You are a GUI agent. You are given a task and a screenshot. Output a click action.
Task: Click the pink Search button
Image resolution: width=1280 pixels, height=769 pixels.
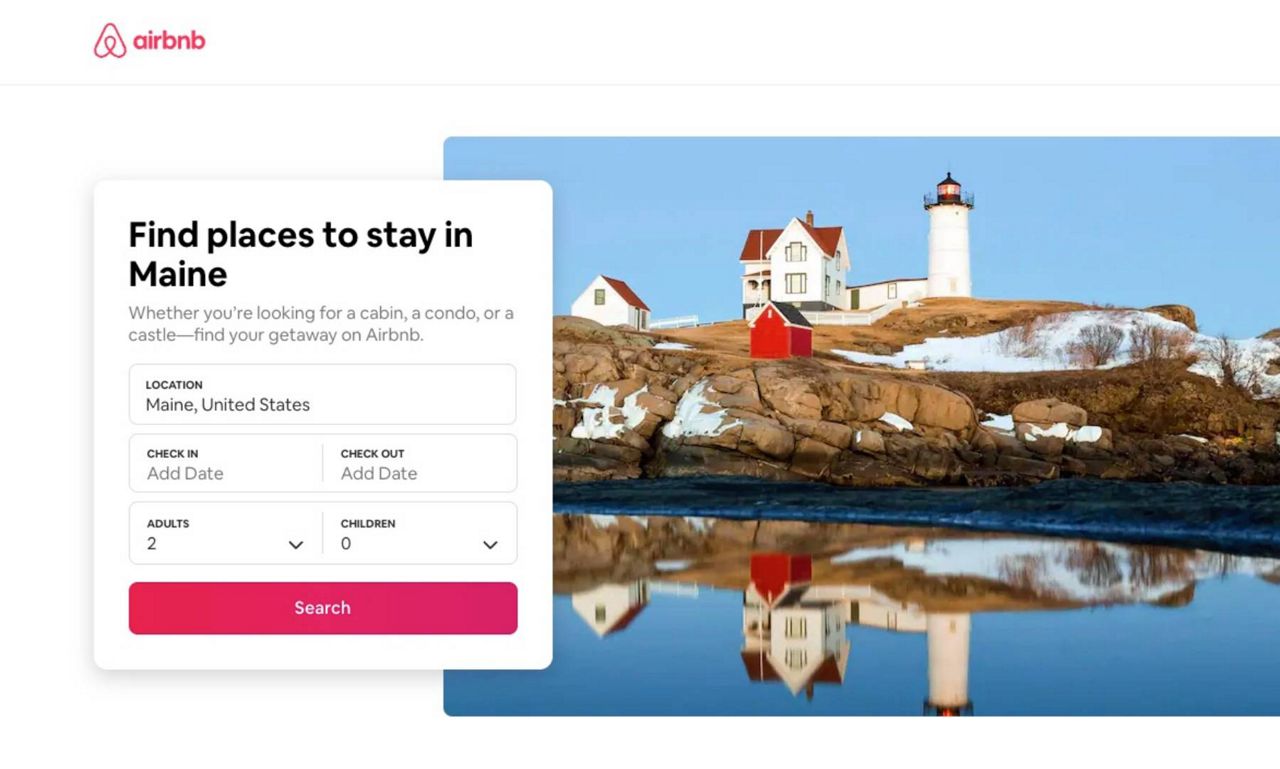323,608
